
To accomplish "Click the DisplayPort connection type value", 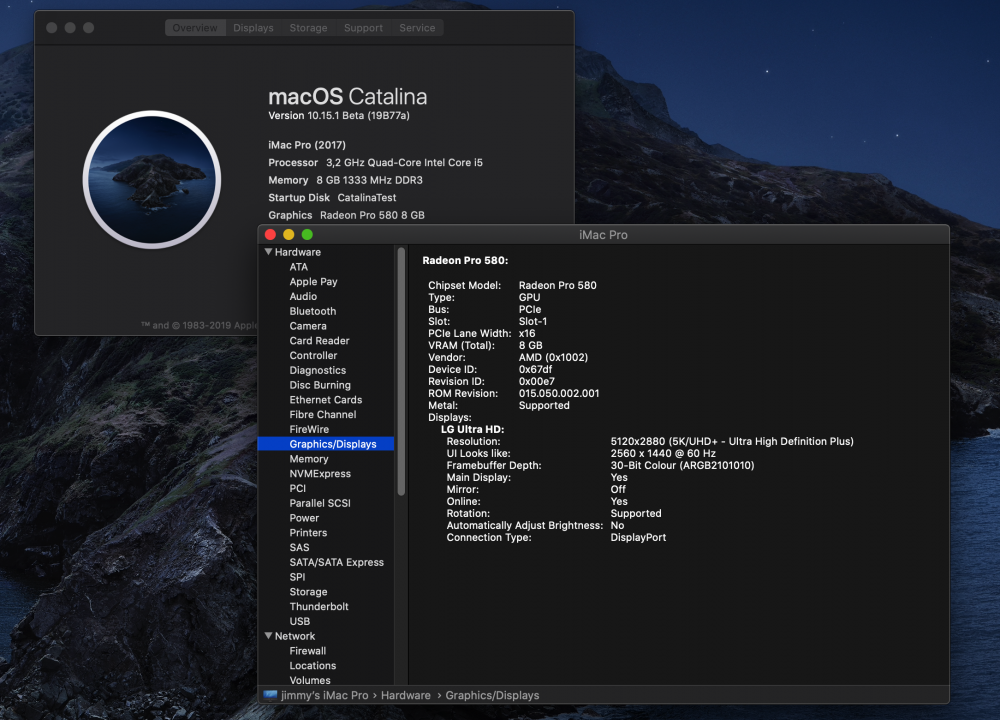I will 638,538.
